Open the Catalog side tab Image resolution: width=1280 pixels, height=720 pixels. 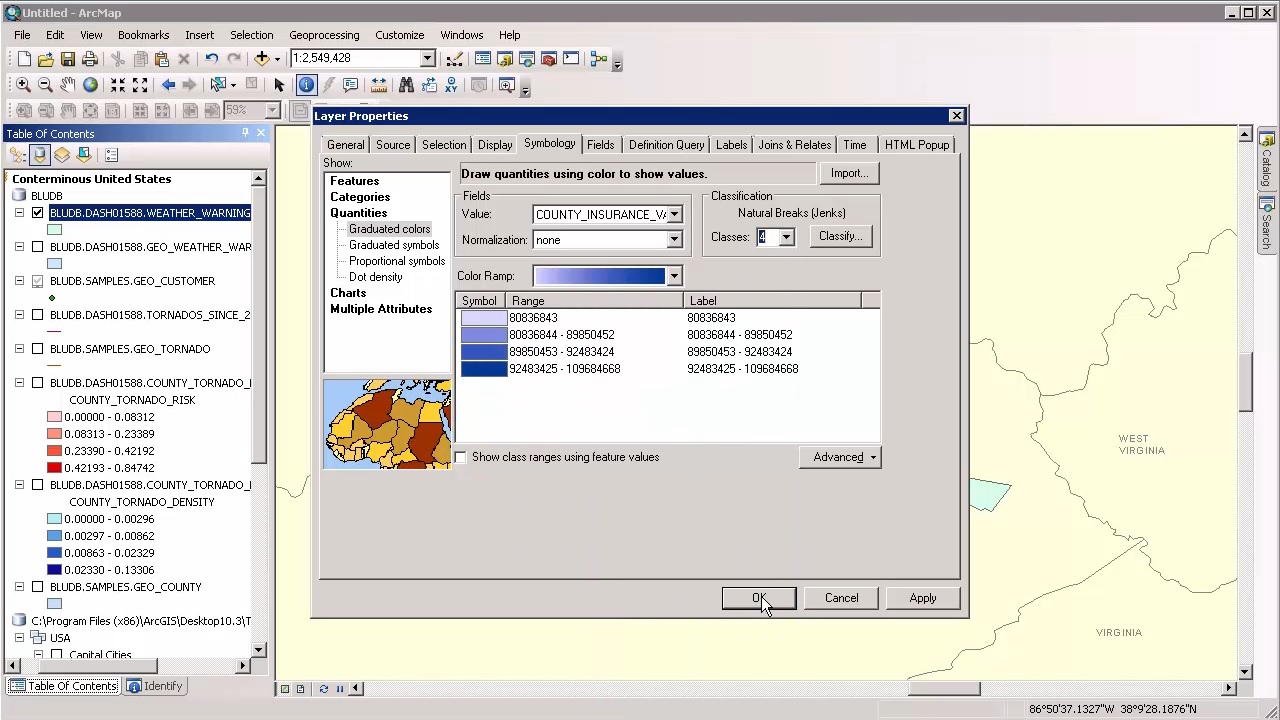[1266, 160]
